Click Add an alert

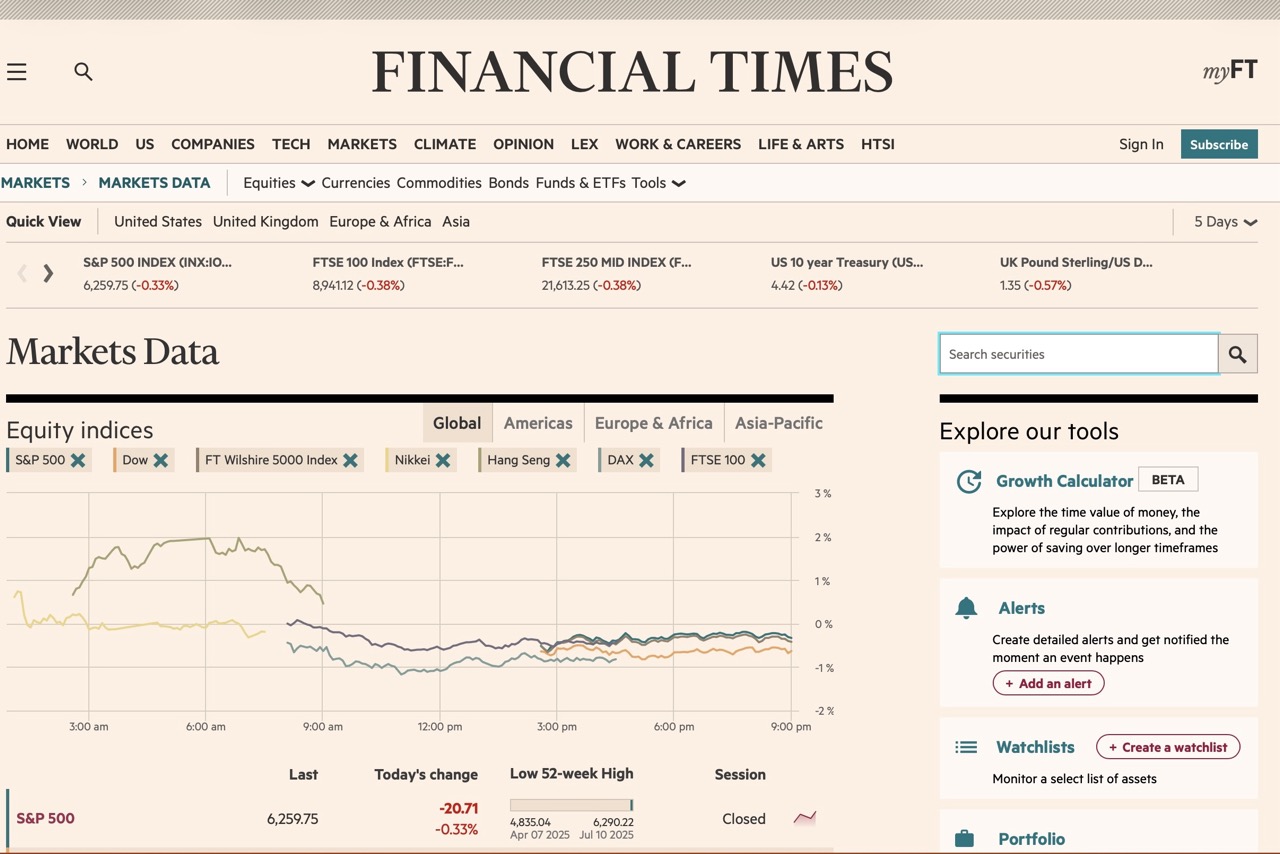point(1048,682)
